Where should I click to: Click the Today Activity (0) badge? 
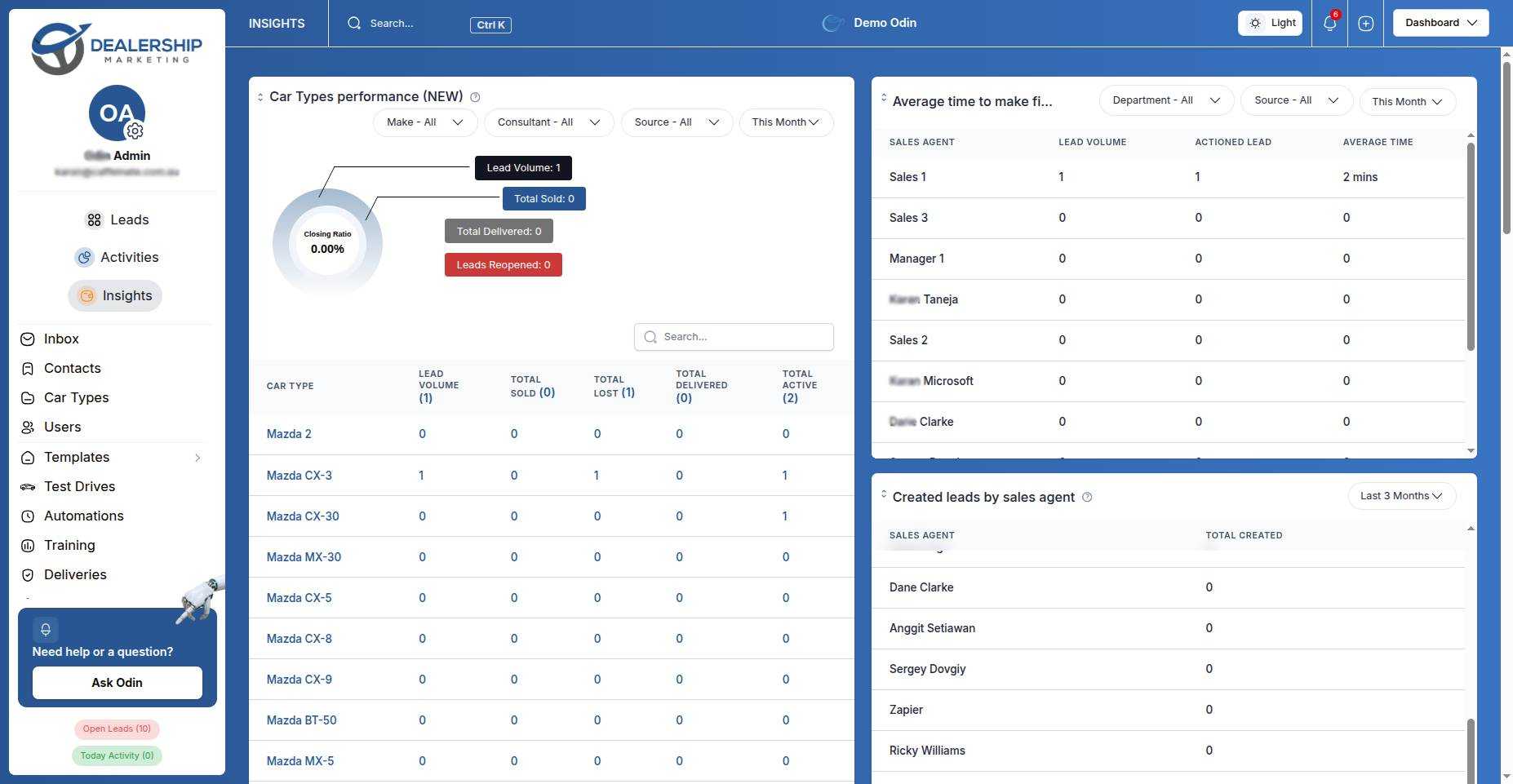click(117, 756)
